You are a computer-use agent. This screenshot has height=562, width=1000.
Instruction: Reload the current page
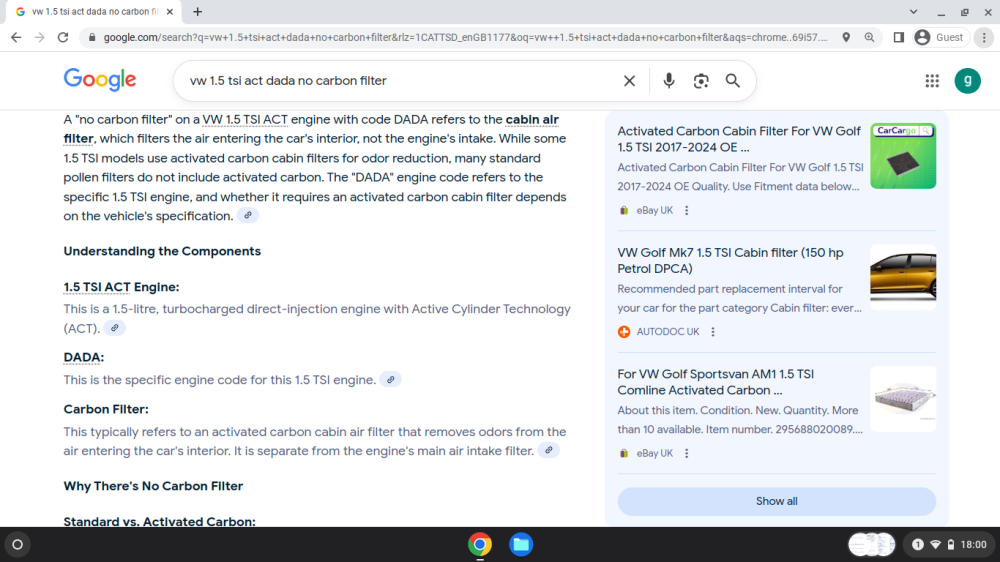[x=62, y=38]
